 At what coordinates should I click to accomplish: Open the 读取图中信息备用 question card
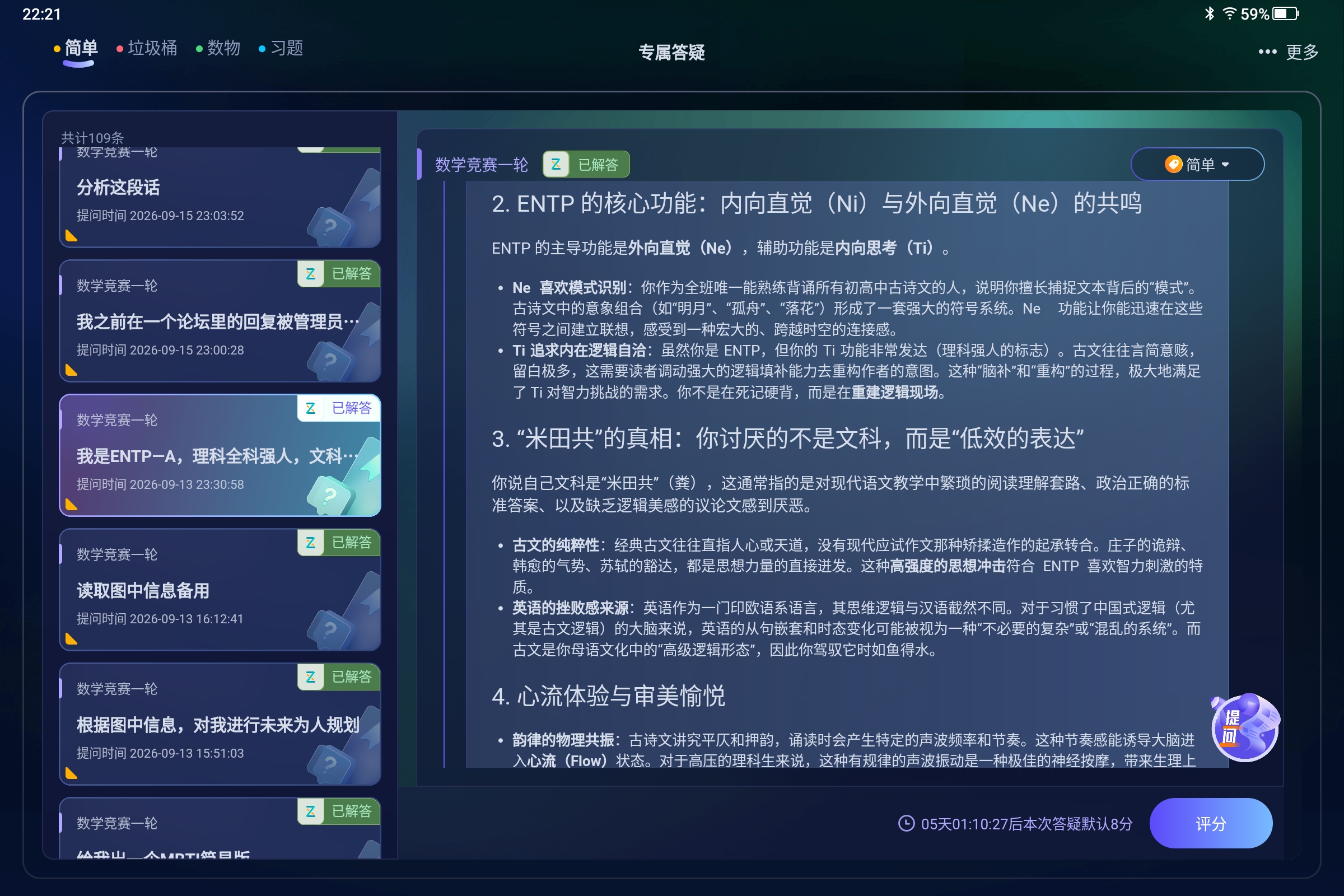[220, 590]
